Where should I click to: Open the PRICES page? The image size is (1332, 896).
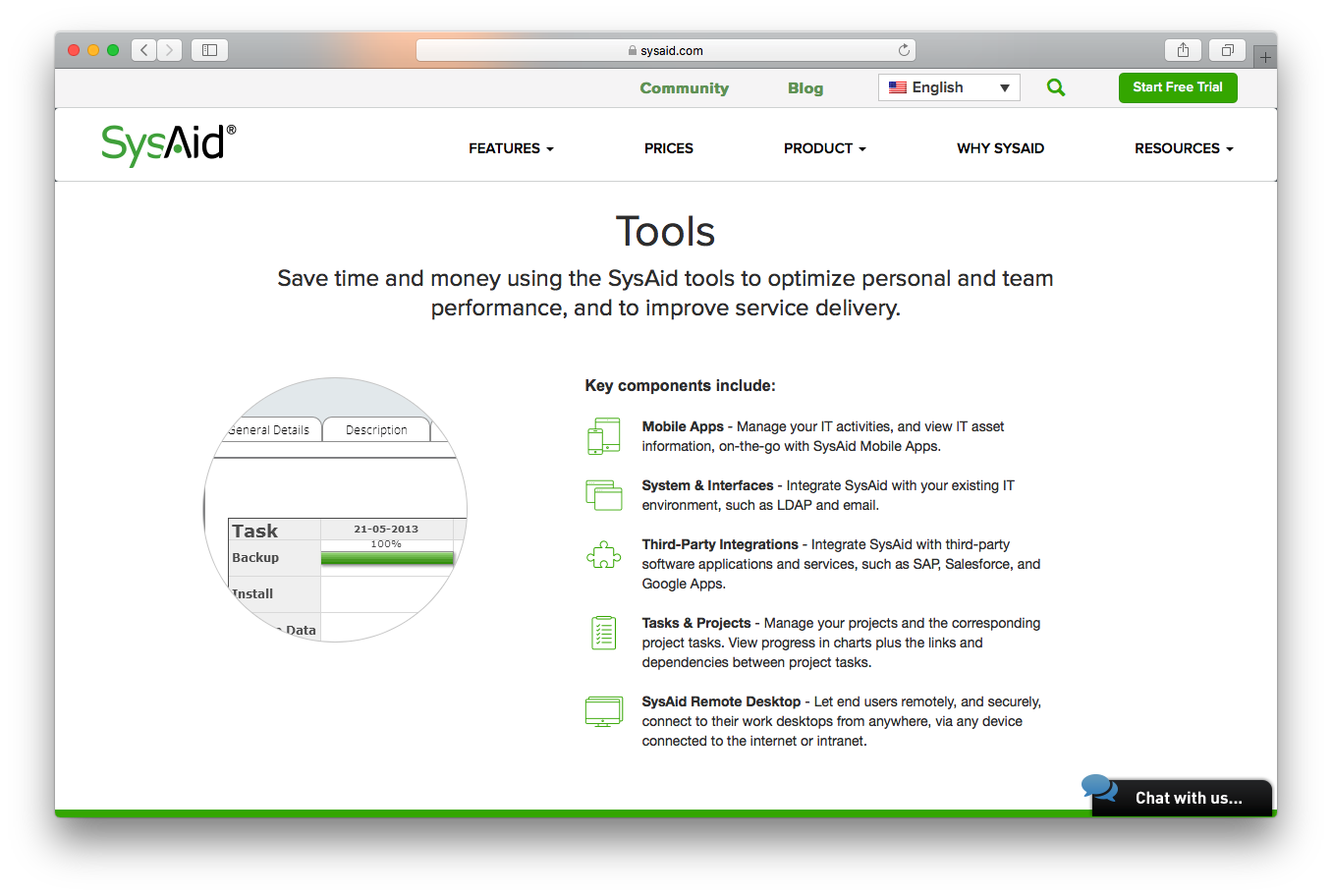tap(669, 148)
